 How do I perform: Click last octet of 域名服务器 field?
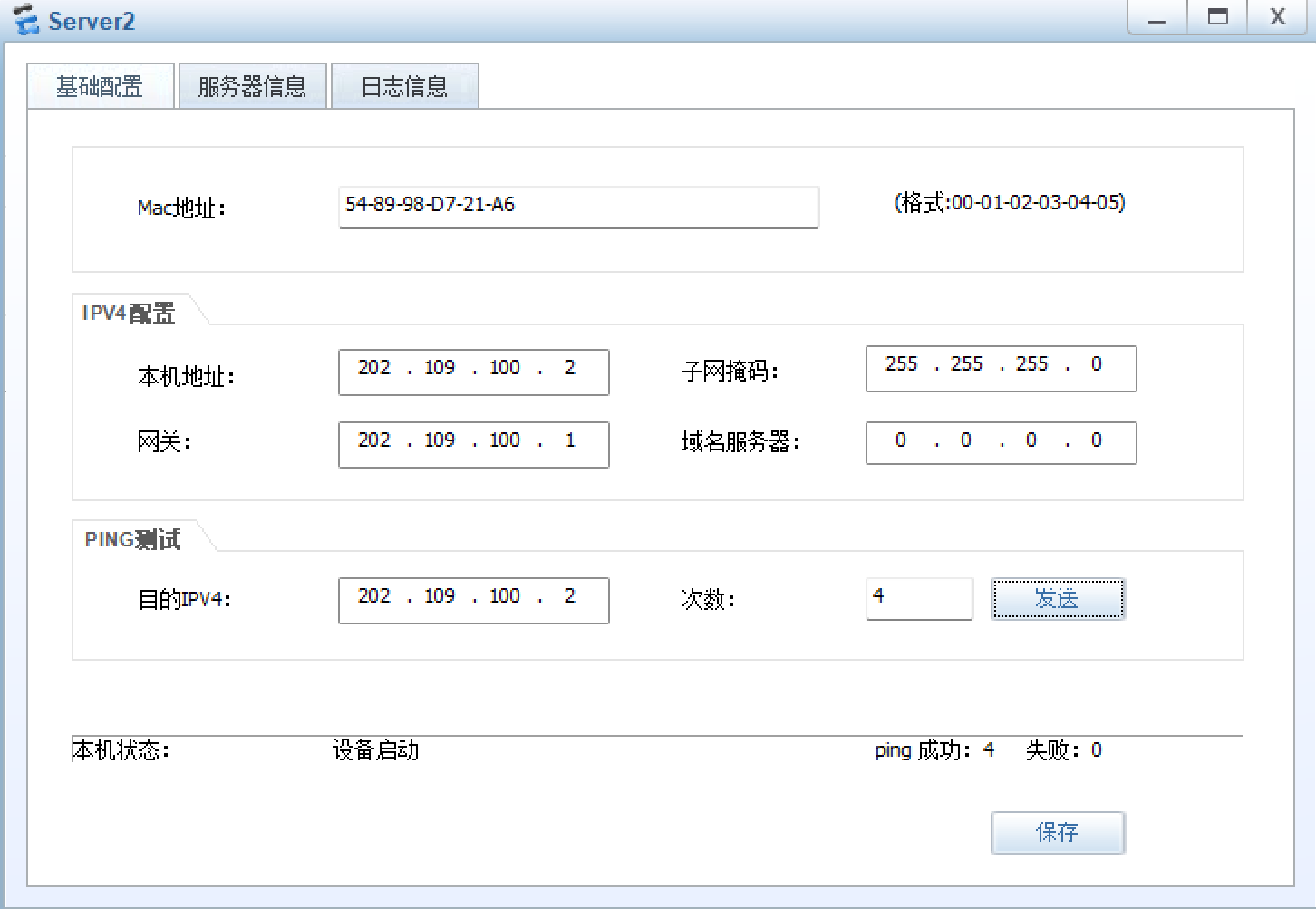click(x=1097, y=441)
